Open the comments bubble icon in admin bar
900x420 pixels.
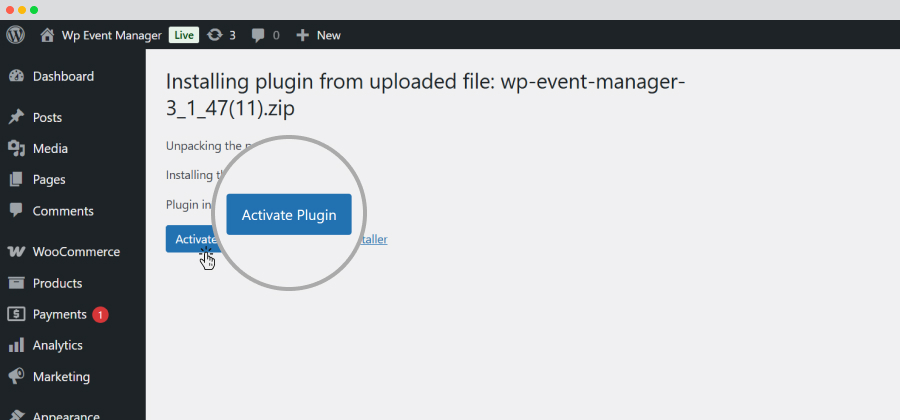(x=258, y=36)
